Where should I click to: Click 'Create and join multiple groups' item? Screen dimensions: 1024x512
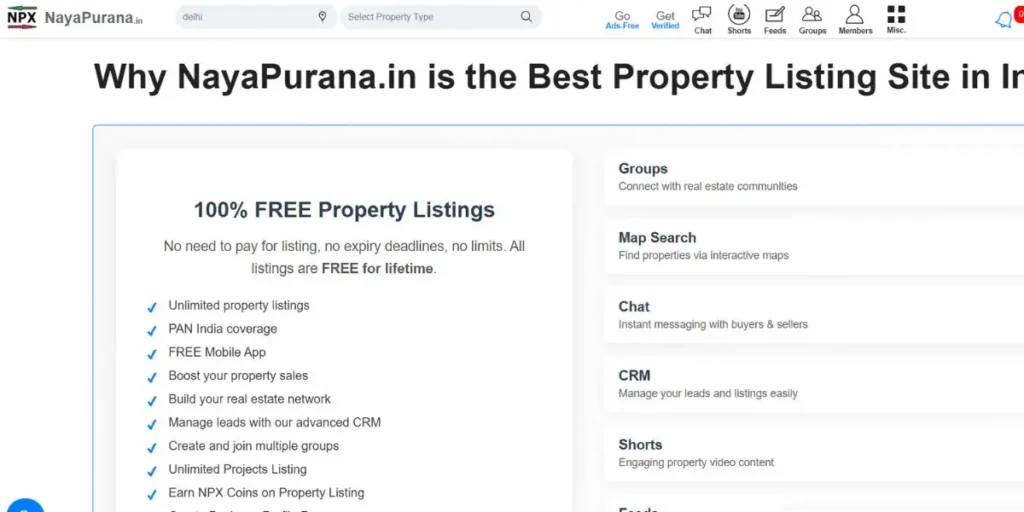click(253, 446)
